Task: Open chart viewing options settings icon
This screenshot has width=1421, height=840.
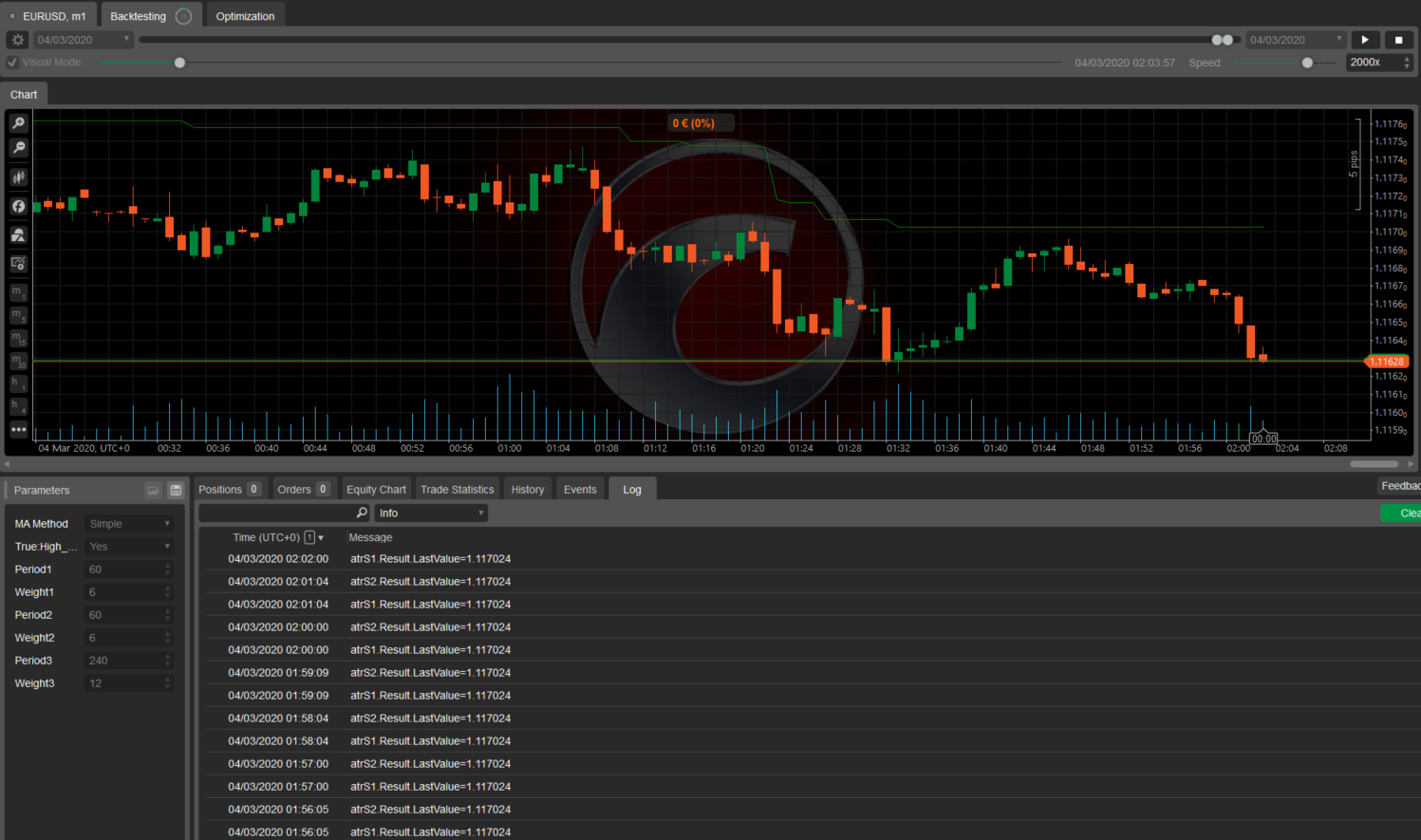Action: point(18,264)
